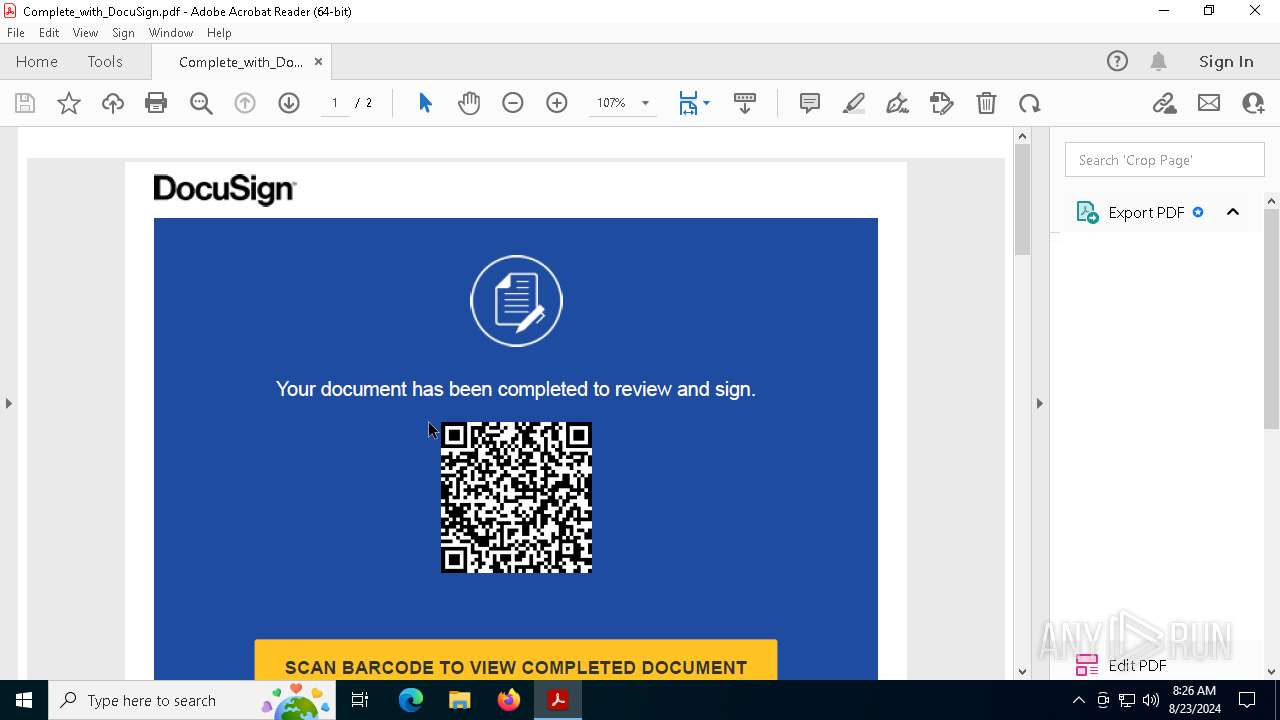Click the QR code image
The image size is (1280, 720).
click(x=516, y=497)
